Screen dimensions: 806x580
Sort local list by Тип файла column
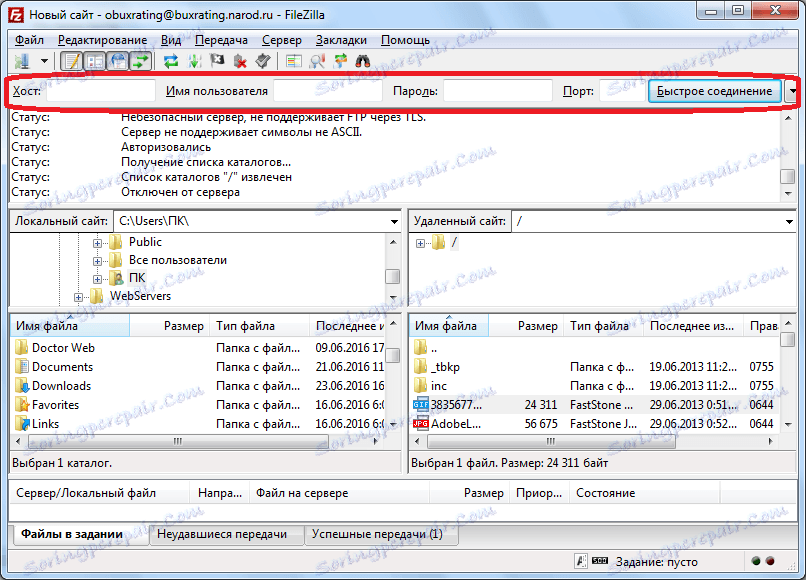pos(259,326)
